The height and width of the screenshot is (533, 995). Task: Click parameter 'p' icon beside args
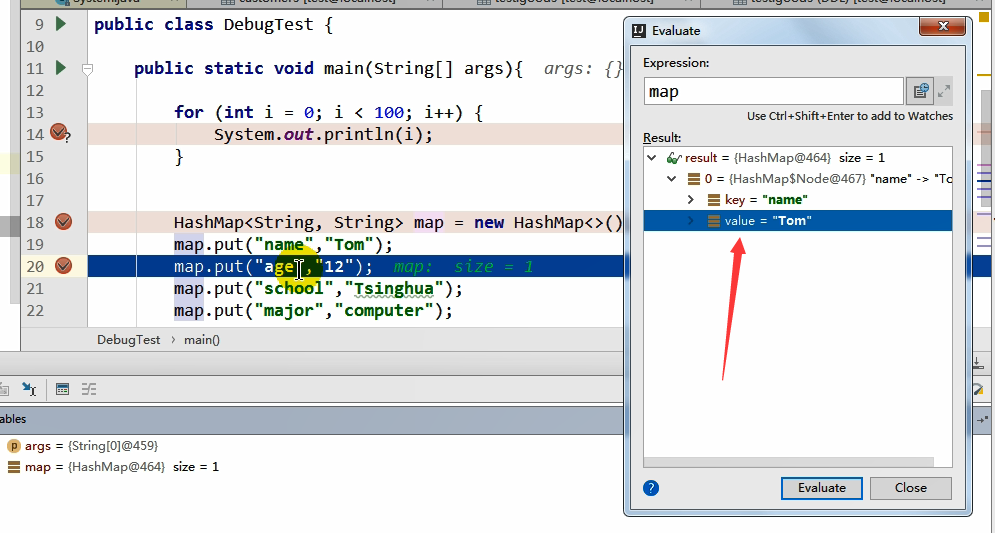click(x=13, y=446)
